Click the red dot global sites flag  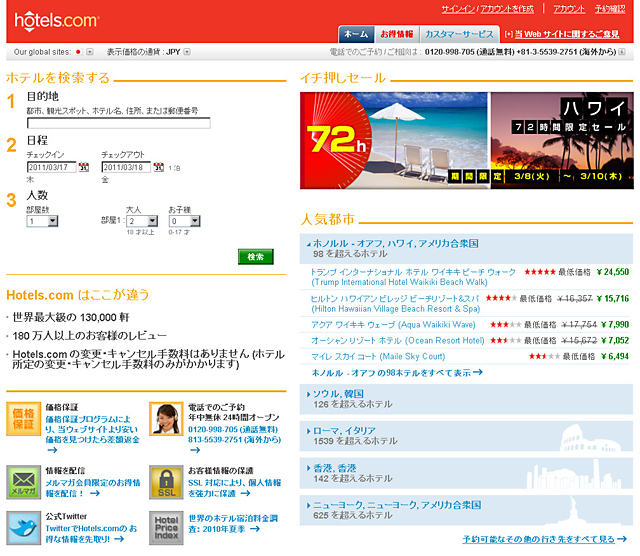(x=78, y=52)
